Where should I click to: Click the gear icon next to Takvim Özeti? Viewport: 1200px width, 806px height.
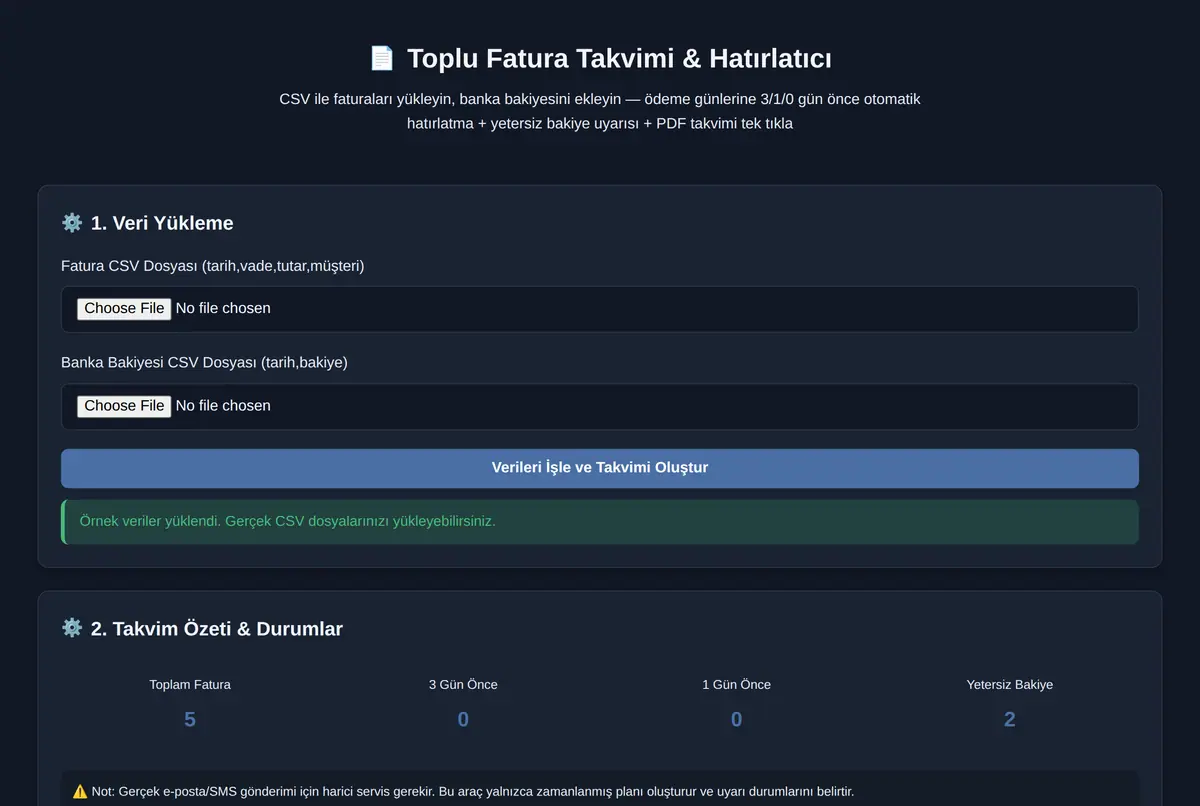(x=72, y=628)
